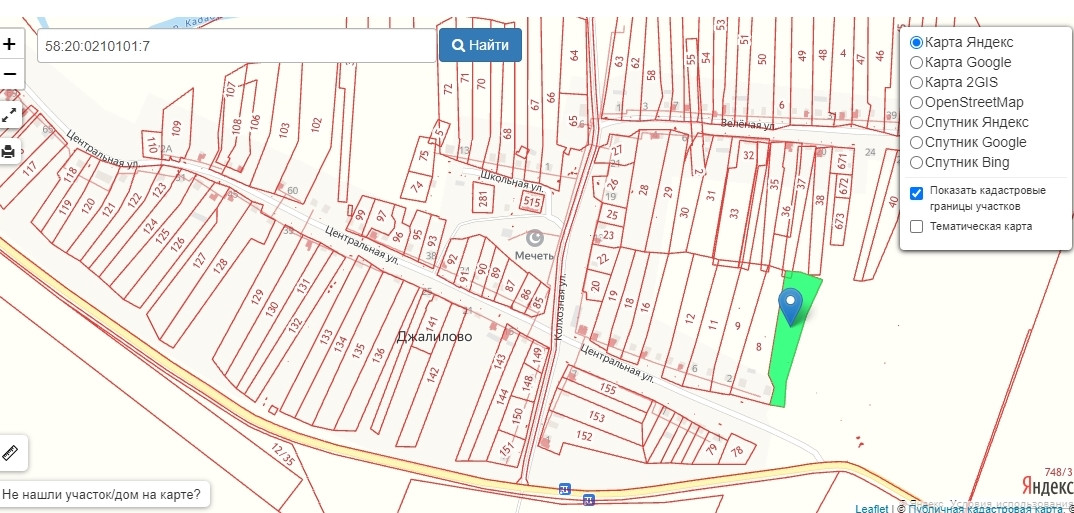Select Спутник Яндекс satellite layer

(916, 123)
